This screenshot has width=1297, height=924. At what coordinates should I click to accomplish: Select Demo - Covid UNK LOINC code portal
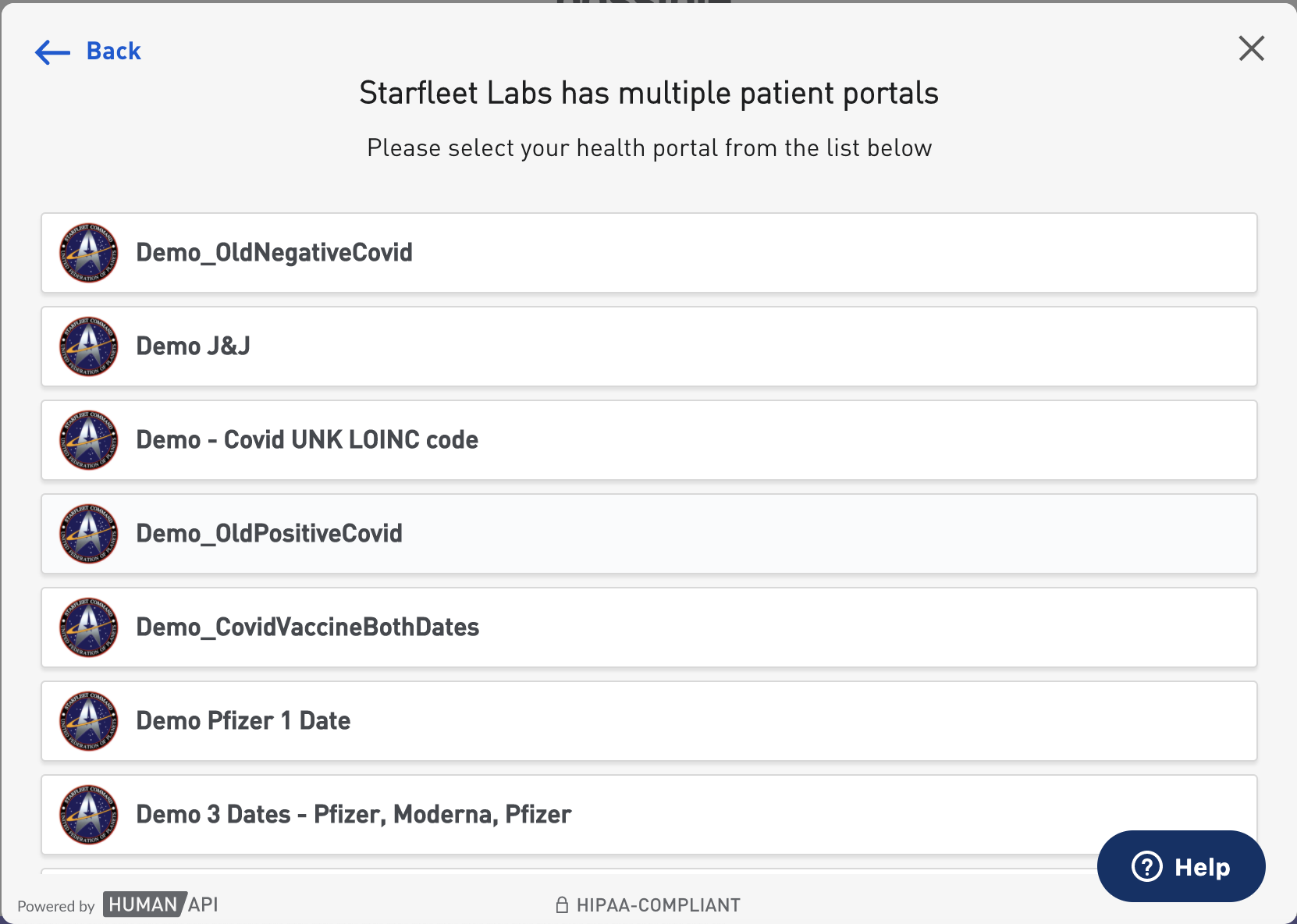pos(307,440)
